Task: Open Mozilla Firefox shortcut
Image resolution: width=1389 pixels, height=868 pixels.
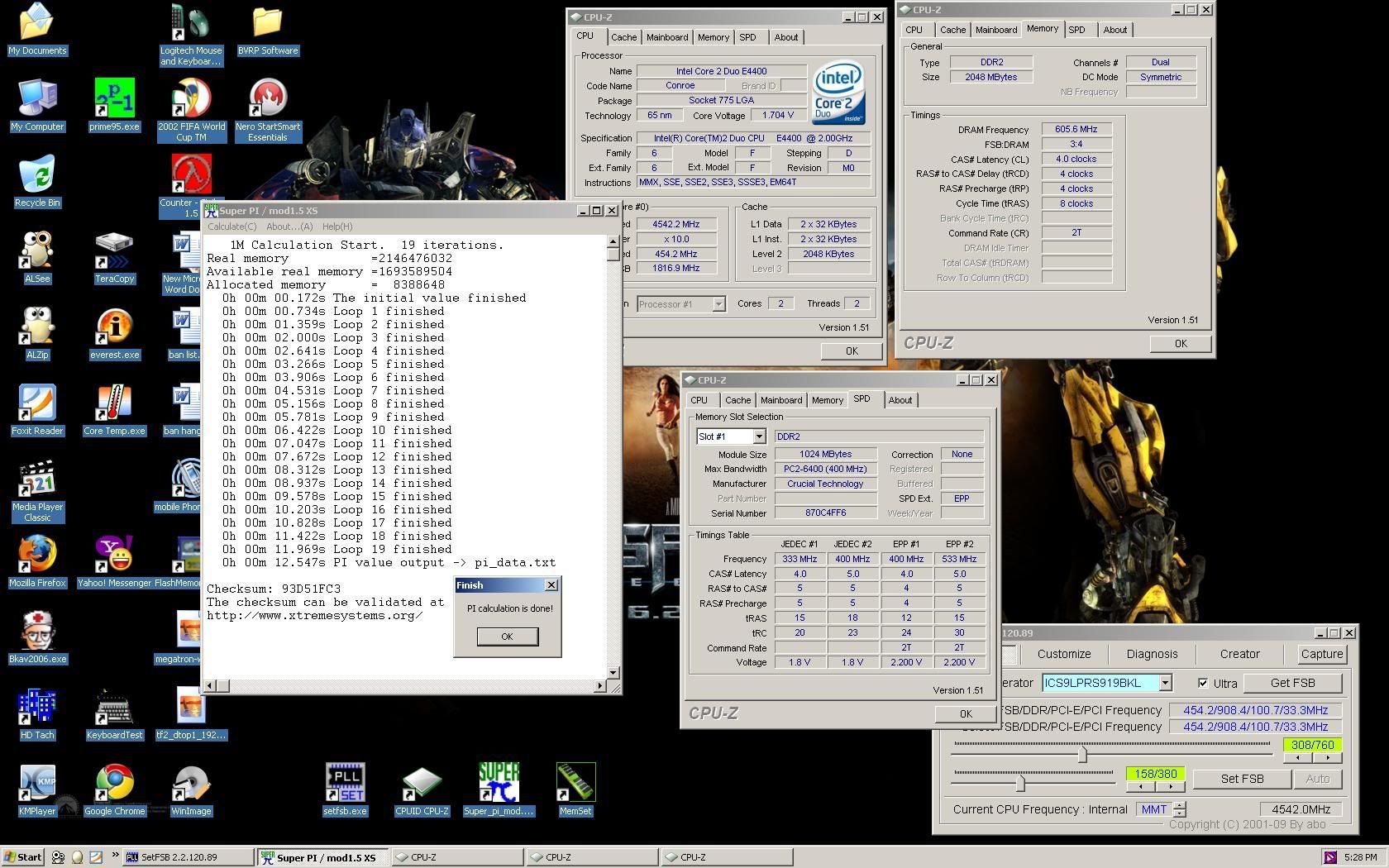Action: coord(37,562)
